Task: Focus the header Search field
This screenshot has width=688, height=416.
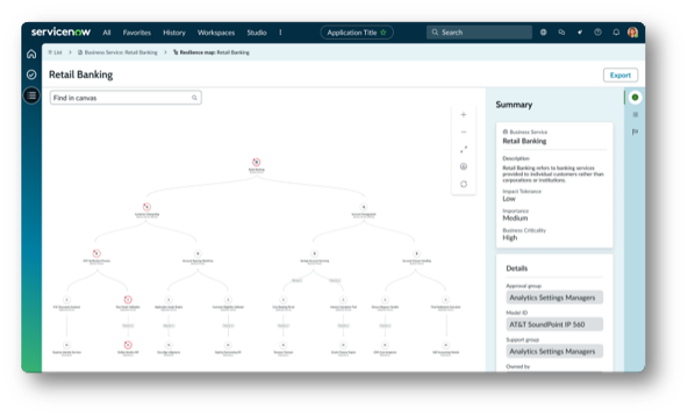Action: pos(479,32)
